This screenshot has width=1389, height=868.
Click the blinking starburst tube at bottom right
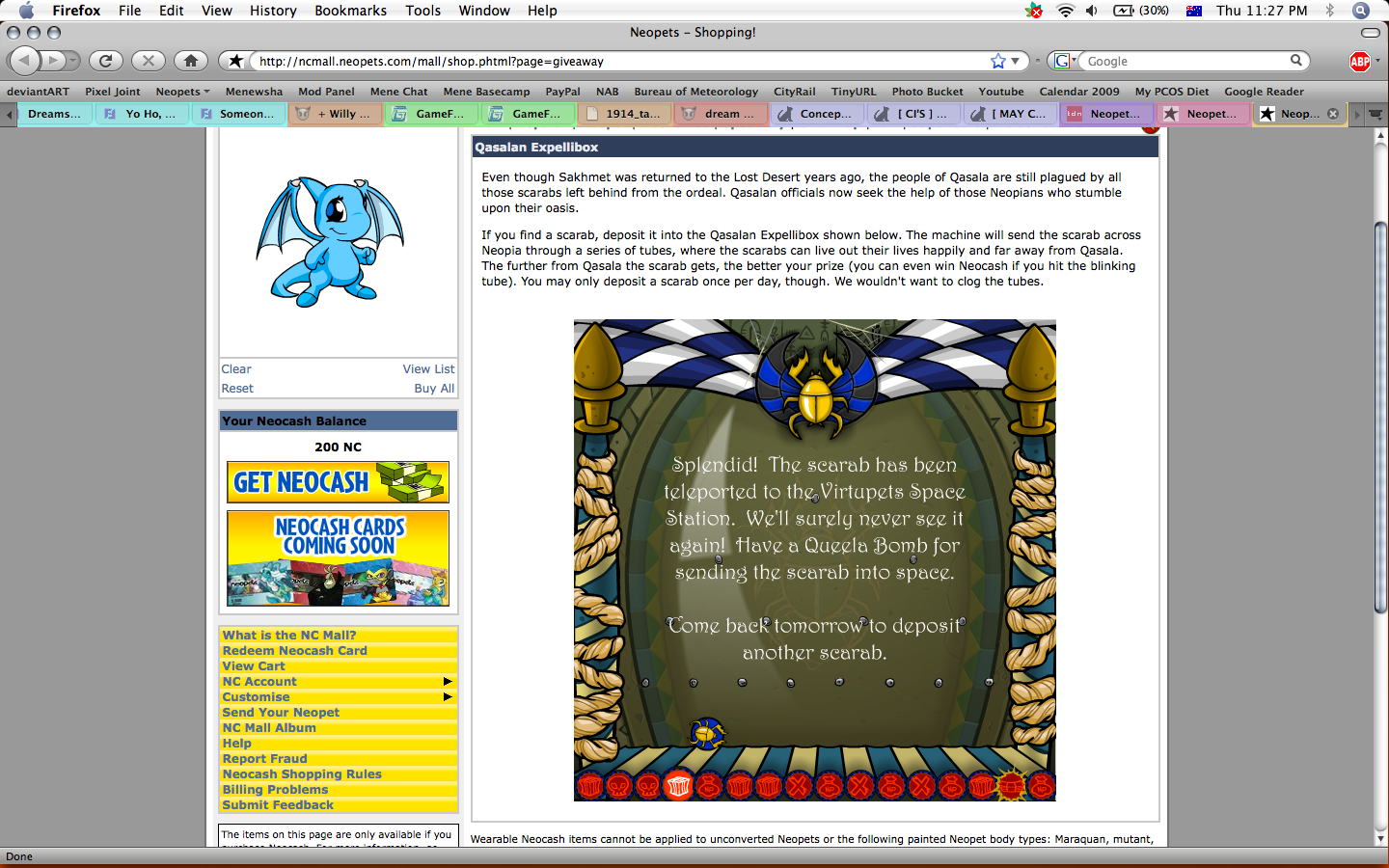click(x=1010, y=786)
